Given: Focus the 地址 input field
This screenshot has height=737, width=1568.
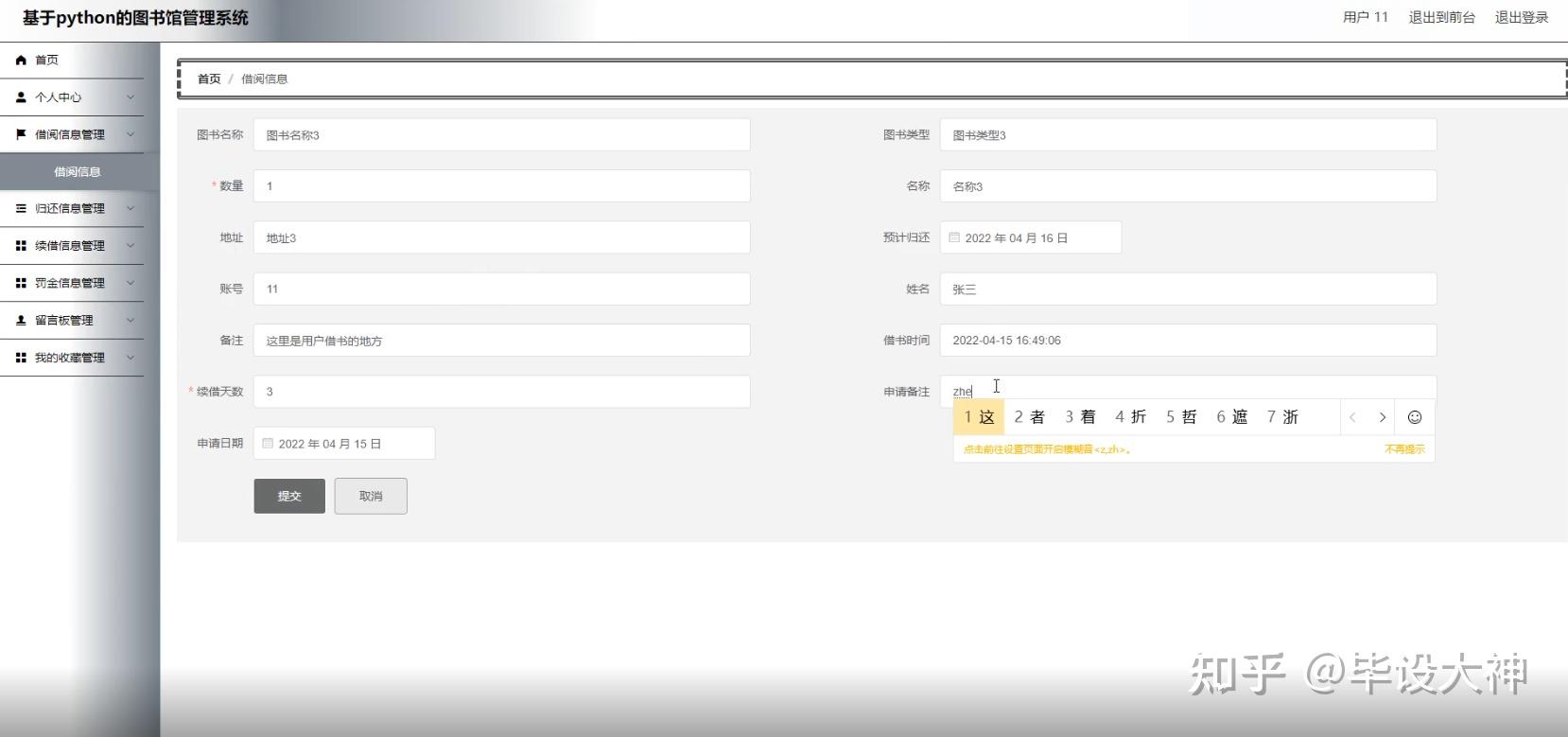Looking at the screenshot, I should pos(501,237).
